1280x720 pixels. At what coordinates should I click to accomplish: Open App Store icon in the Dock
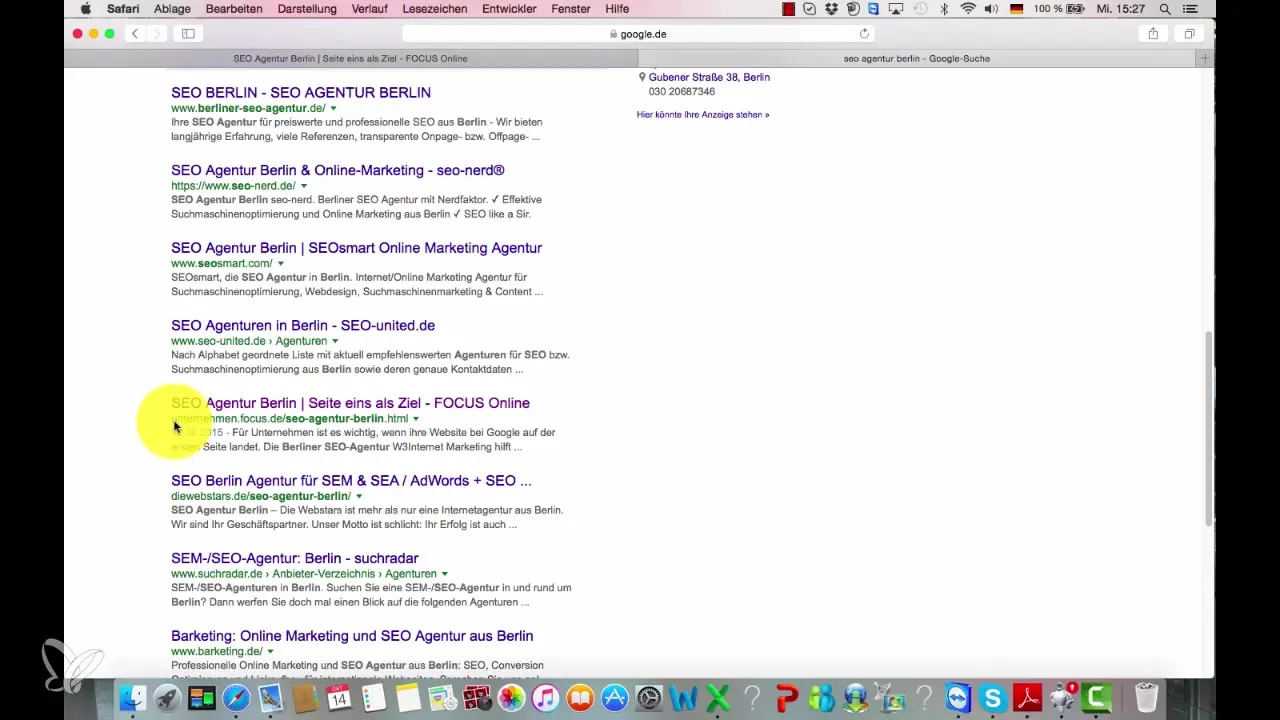click(614, 697)
